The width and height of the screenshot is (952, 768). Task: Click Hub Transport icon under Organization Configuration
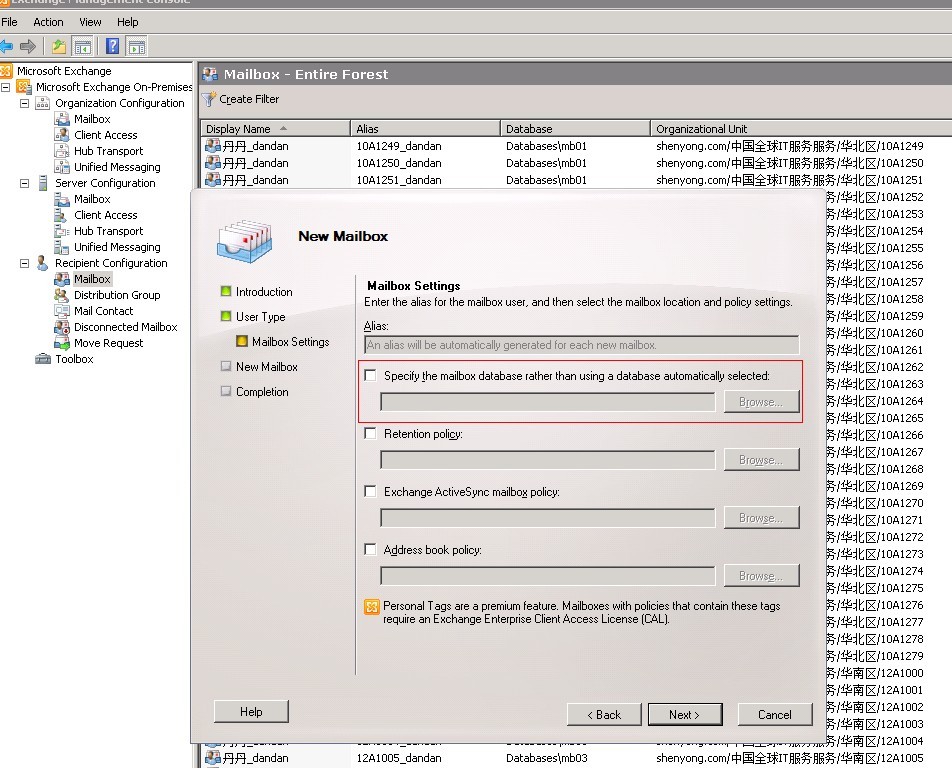point(61,151)
